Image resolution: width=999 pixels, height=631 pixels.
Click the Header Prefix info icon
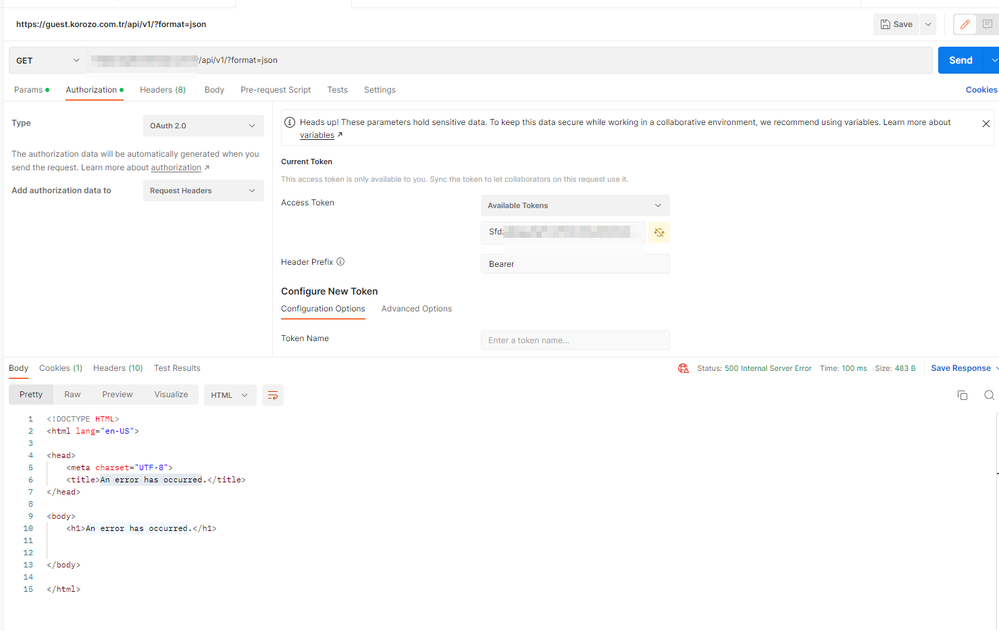(341, 262)
